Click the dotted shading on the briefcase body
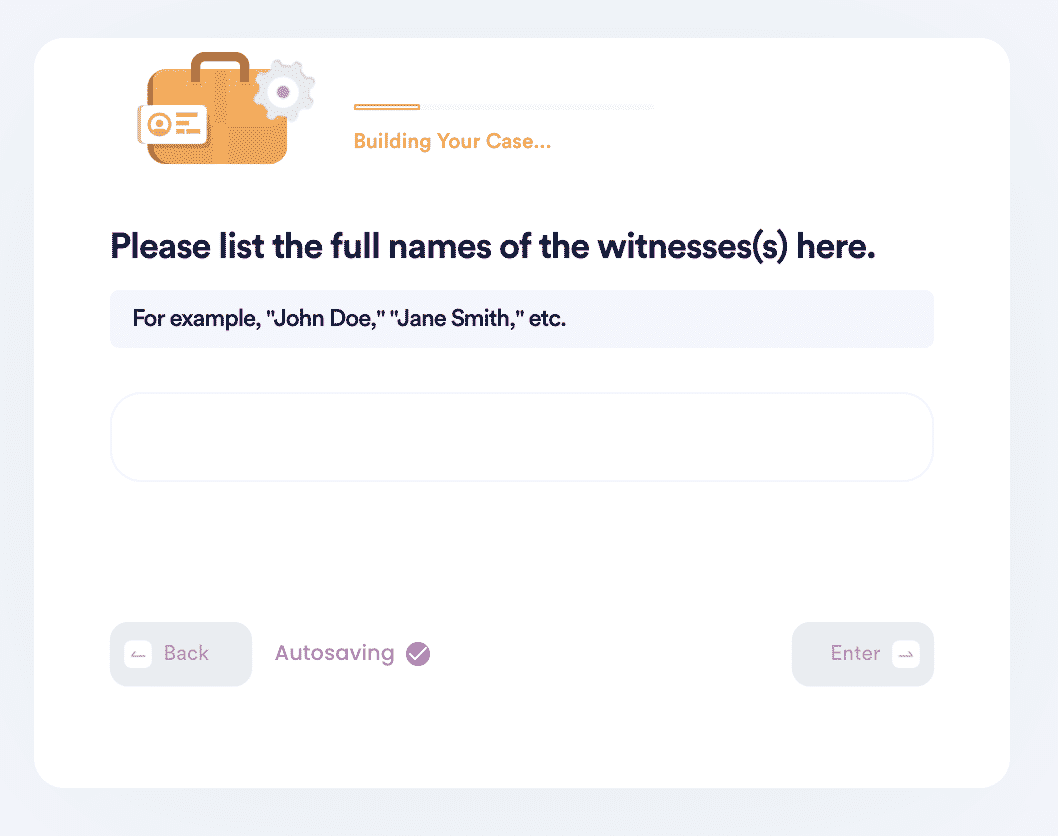 258,143
